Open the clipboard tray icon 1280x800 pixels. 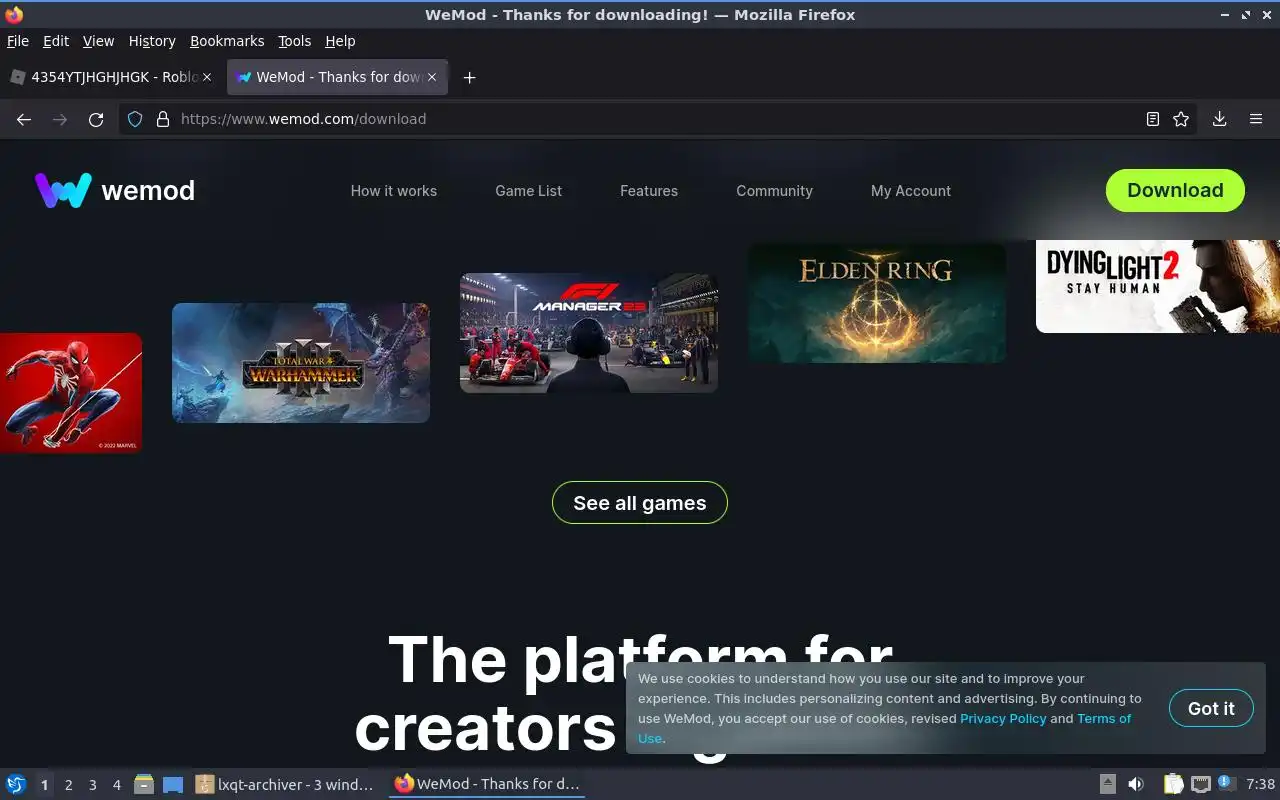tap(1173, 784)
